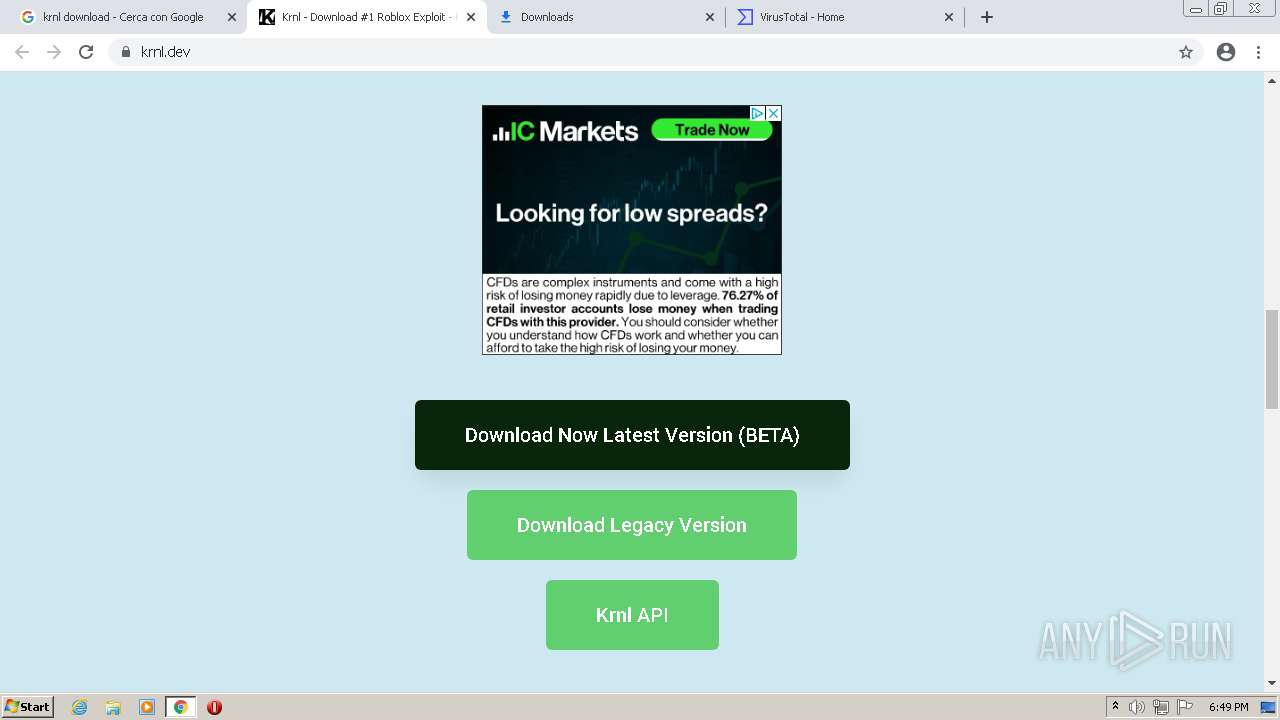Click scrollbar up arrow
The width and height of the screenshot is (1280, 720).
click(x=1272, y=80)
